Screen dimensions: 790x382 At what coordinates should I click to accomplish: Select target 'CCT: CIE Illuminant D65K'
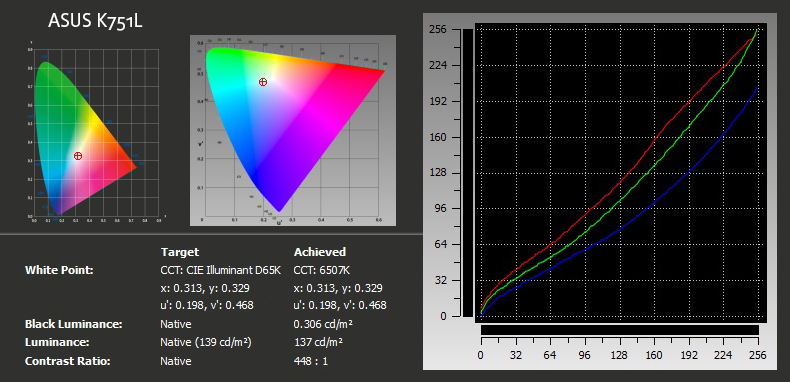pyautogui.click(x=220, y=270)
